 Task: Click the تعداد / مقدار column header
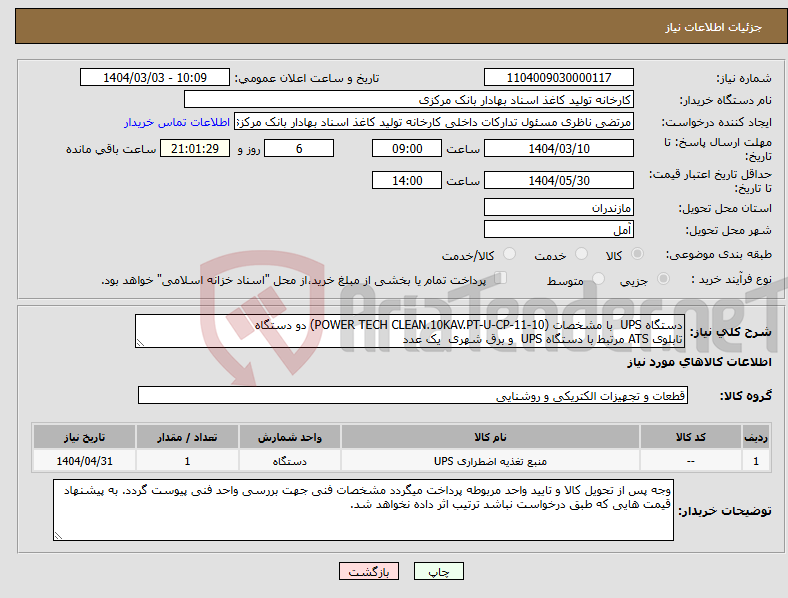coord(187,437)
